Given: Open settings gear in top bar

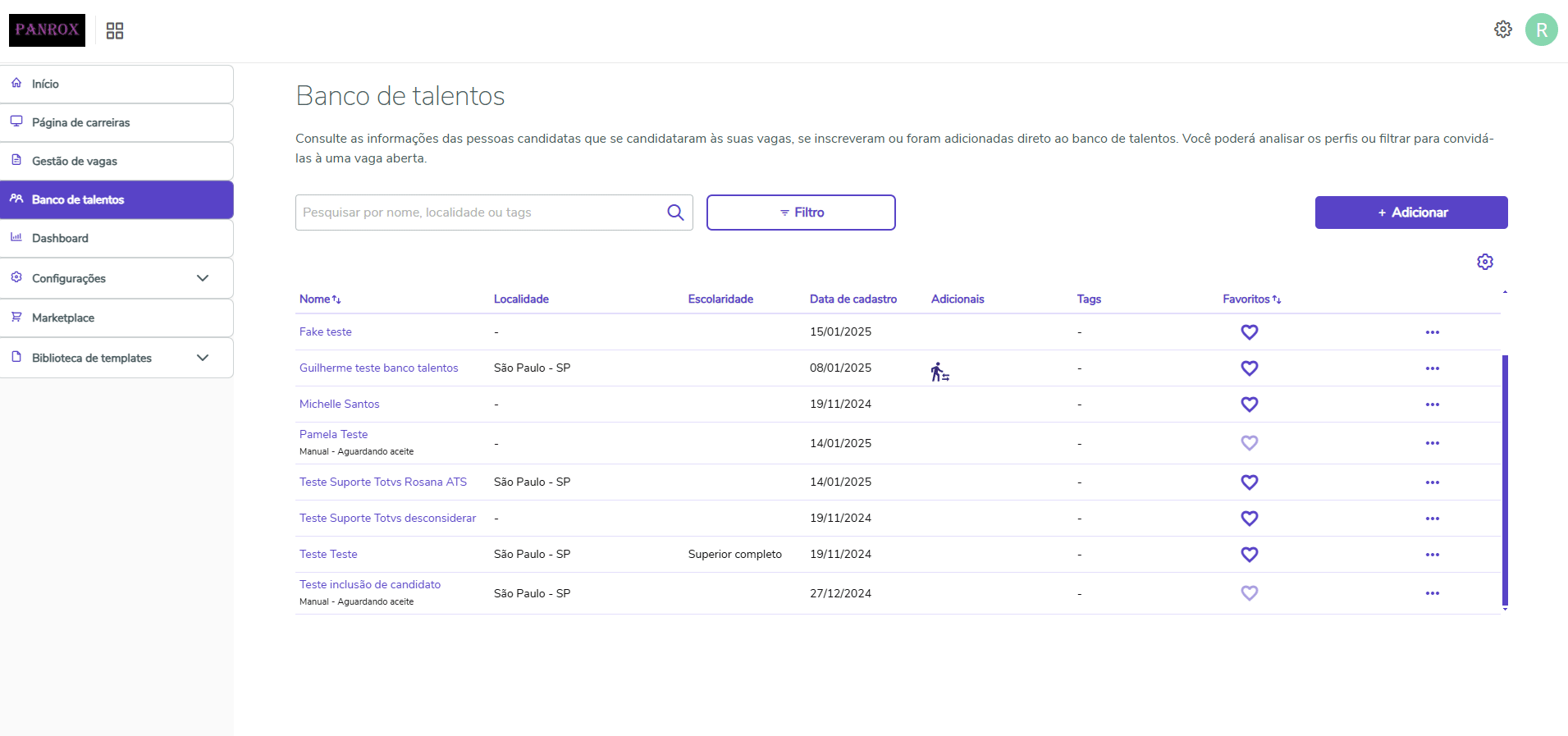Looking at the screenshot, I should click(x=1502, y=30).
